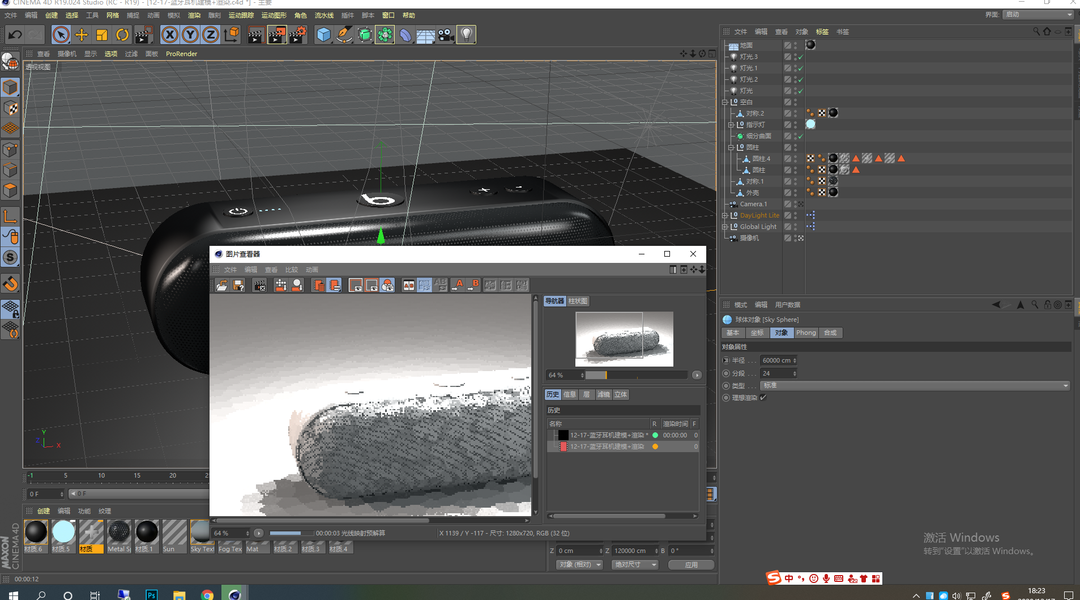Toggle green check of 细分曲面
The height and width of the screenshot is (600, 1080).
pos(800,136)
